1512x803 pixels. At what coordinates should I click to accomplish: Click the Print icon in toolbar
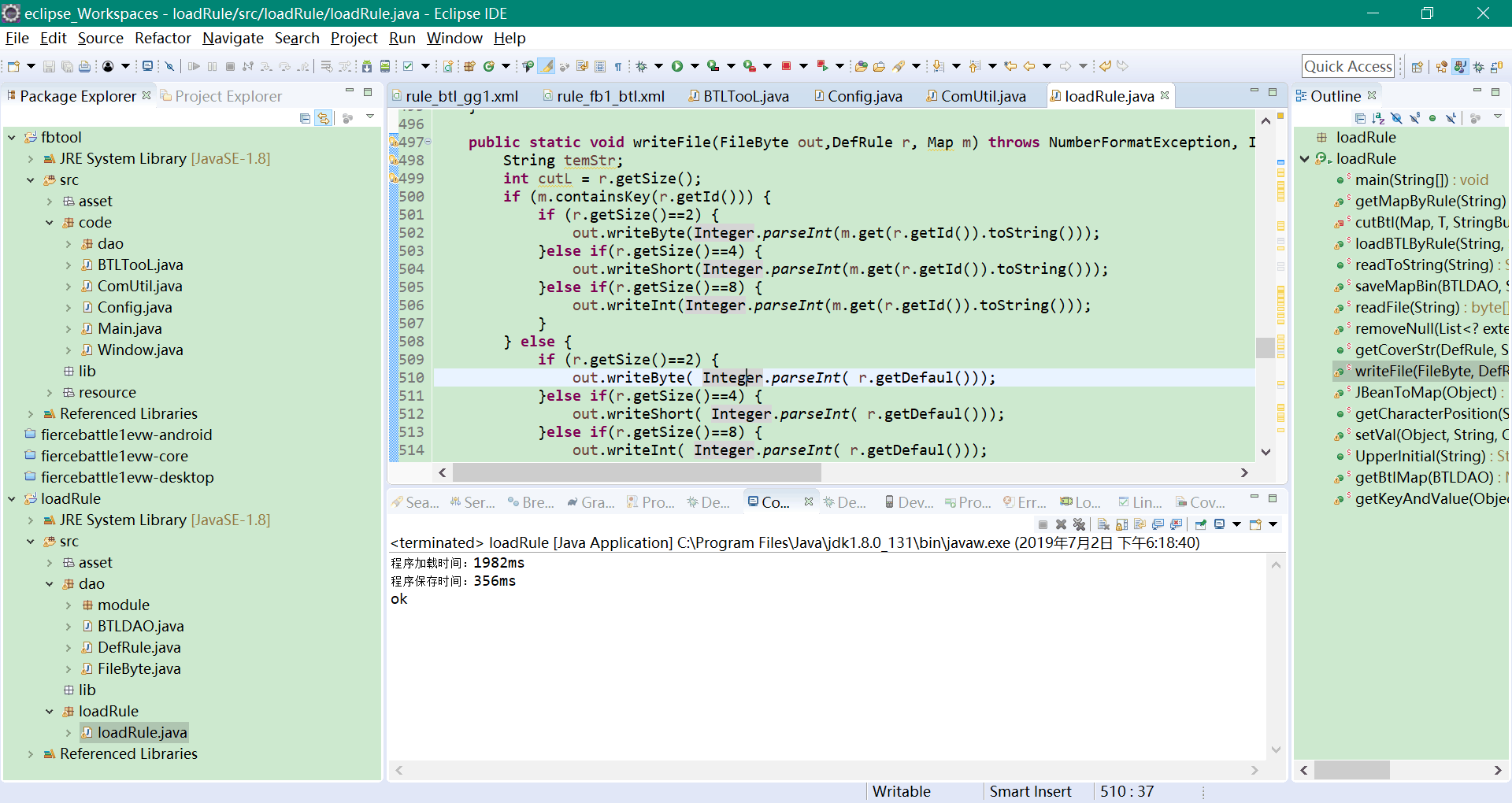click(x=84, y=66)
